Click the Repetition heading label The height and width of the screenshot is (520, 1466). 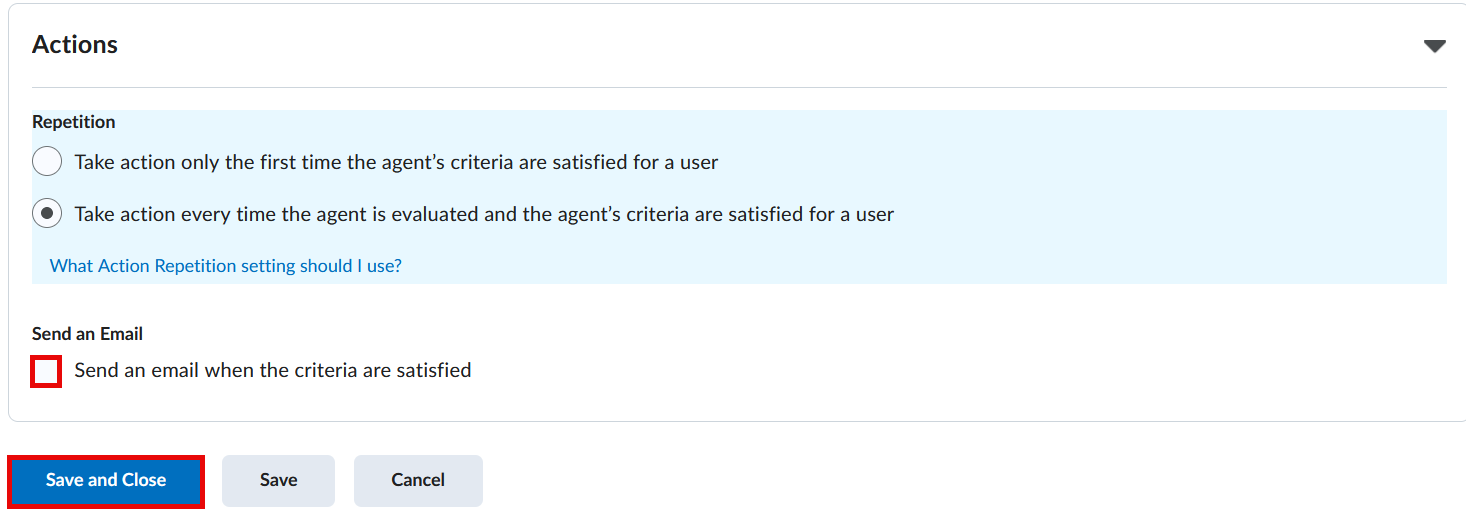point(74,122)
